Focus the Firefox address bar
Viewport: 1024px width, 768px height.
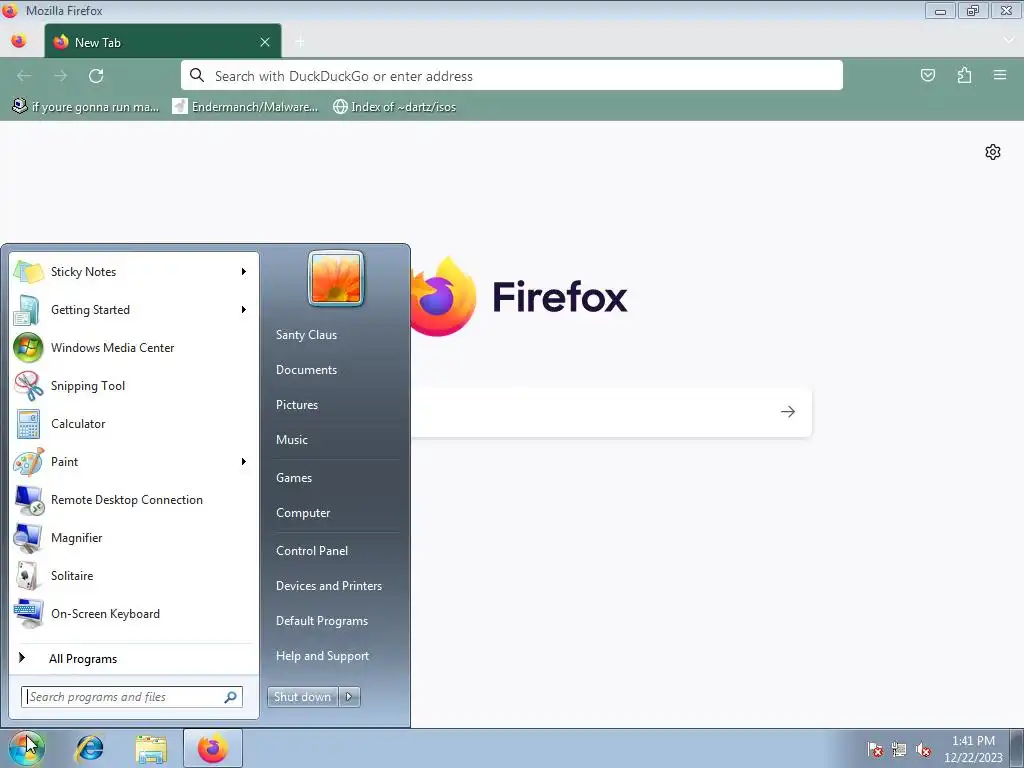tap(511, 76)
